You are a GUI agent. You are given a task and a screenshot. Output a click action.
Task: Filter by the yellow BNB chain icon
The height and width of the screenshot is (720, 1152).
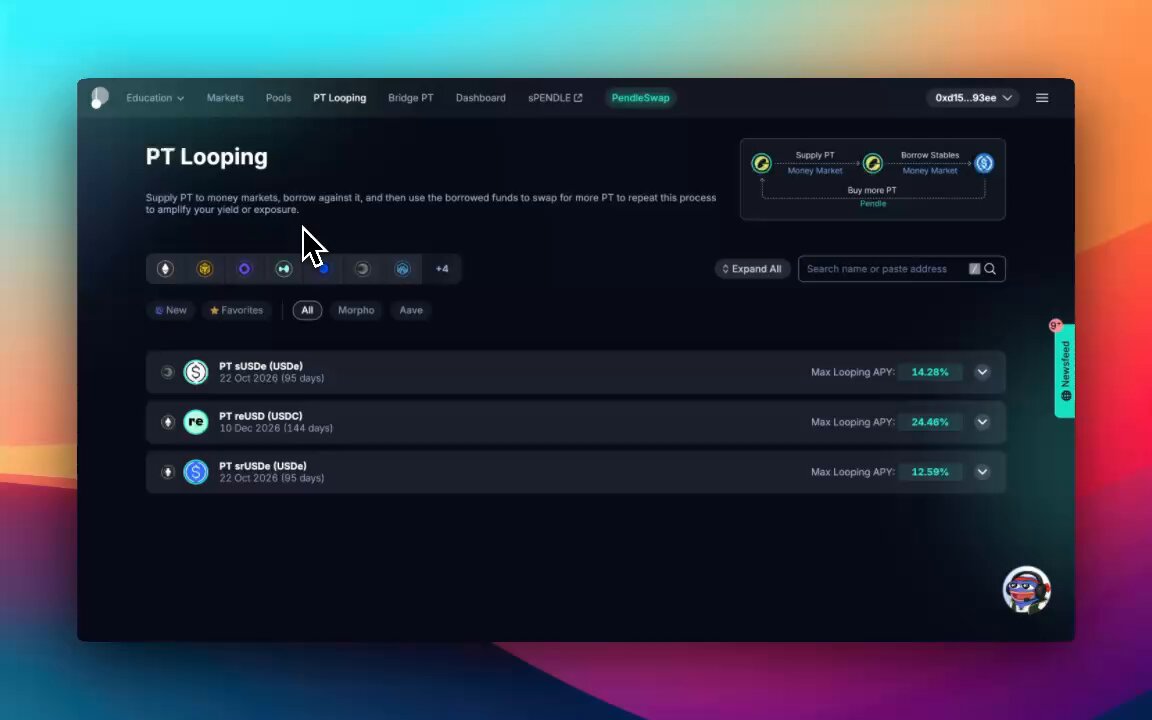point(205,269)
